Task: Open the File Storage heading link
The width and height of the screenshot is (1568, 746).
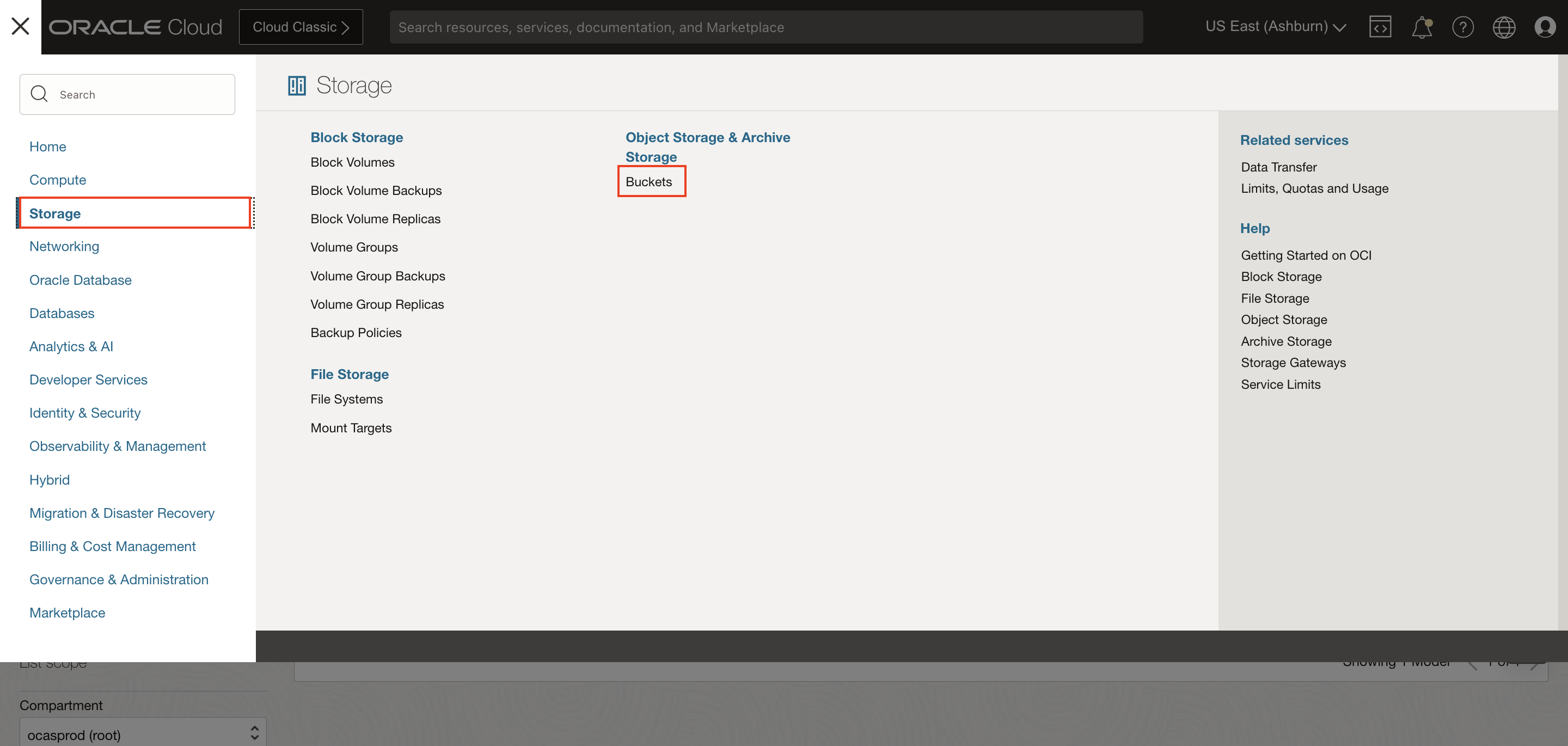Action: pos(350,374)
